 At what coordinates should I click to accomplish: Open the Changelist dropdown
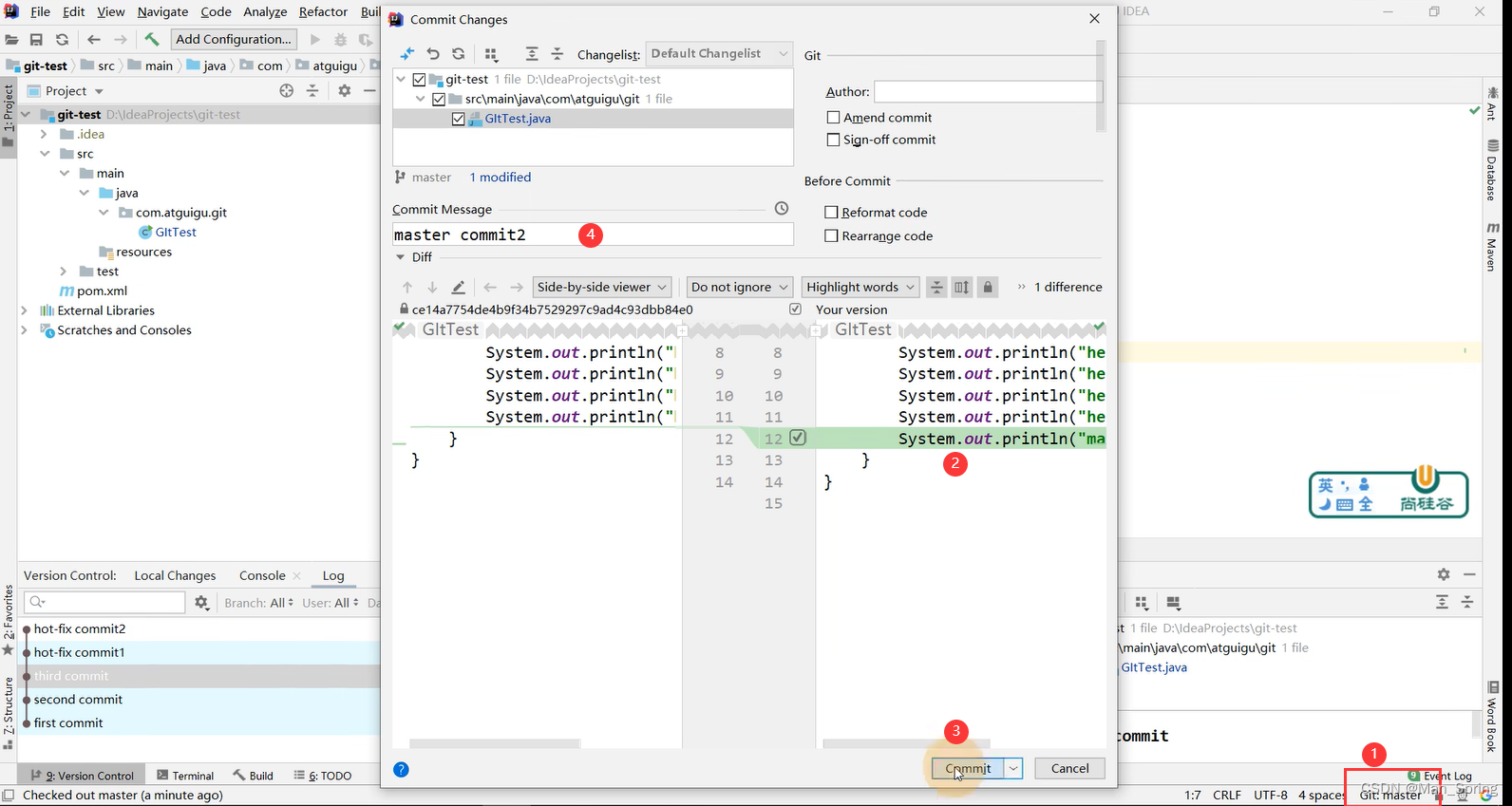tap(719, 54)
